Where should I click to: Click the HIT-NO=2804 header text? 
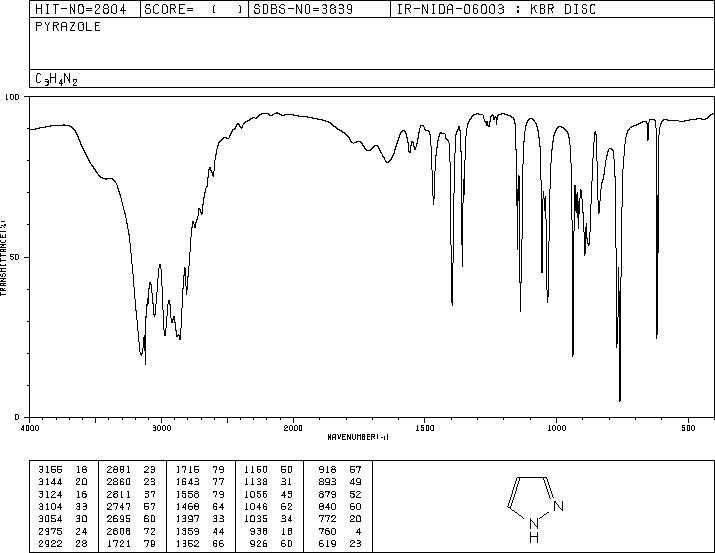point(80,9)
